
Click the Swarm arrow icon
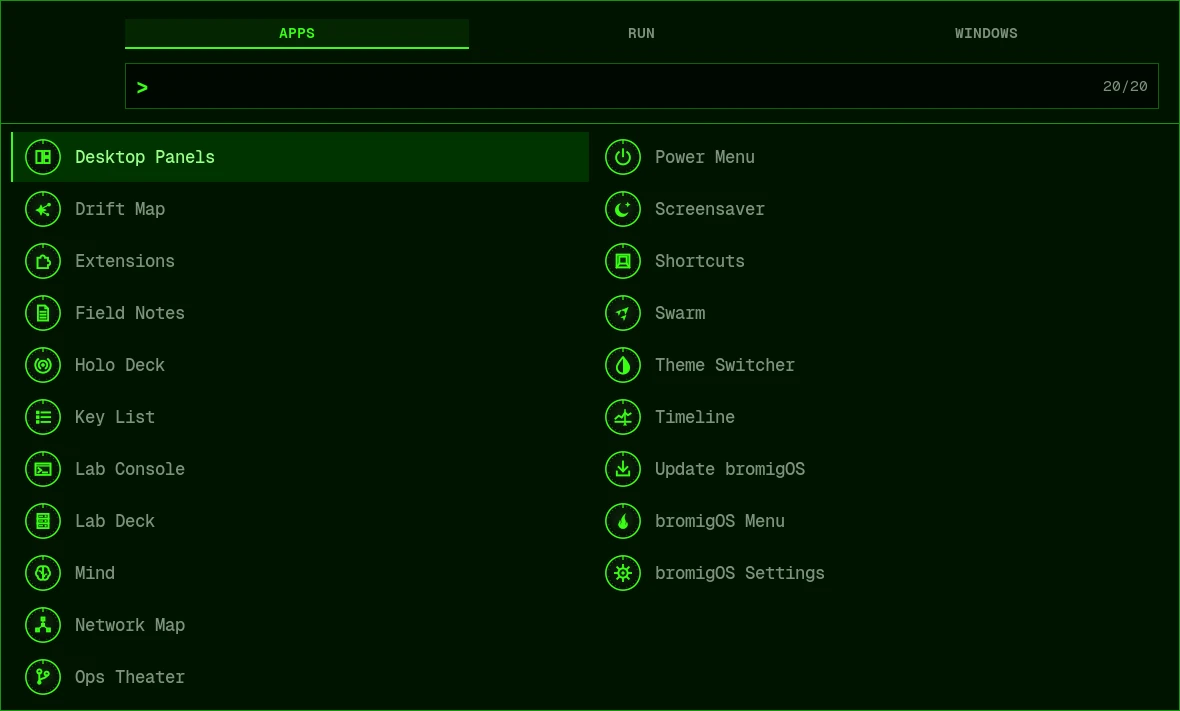(x=622, y=313)
